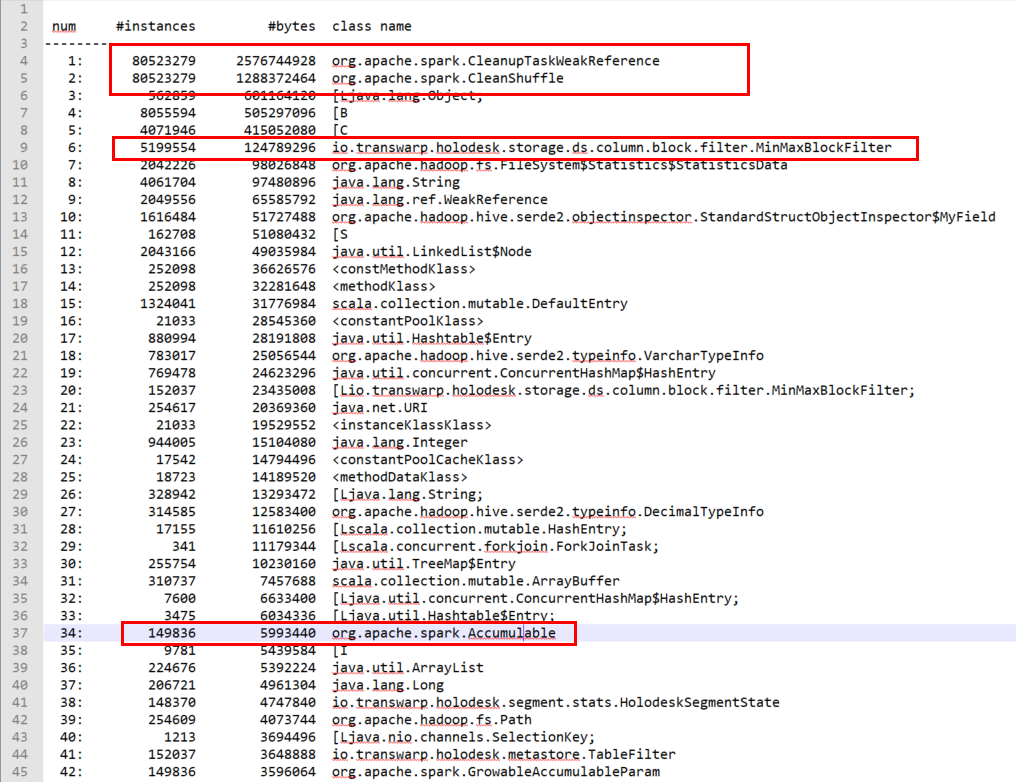Screen dimensions: 1016x782
Task: Click the byte count 2576744928
Action: click(276, 60)
